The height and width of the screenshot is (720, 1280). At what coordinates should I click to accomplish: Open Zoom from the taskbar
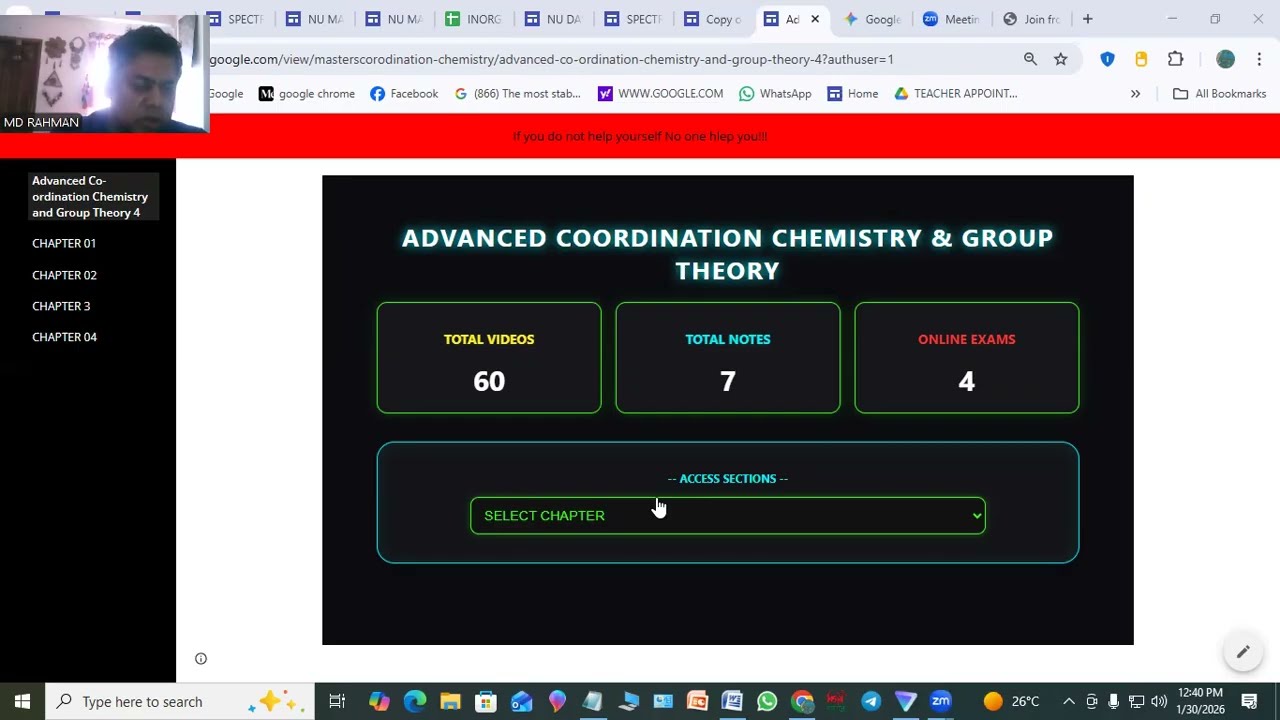[x=941, y=701]
